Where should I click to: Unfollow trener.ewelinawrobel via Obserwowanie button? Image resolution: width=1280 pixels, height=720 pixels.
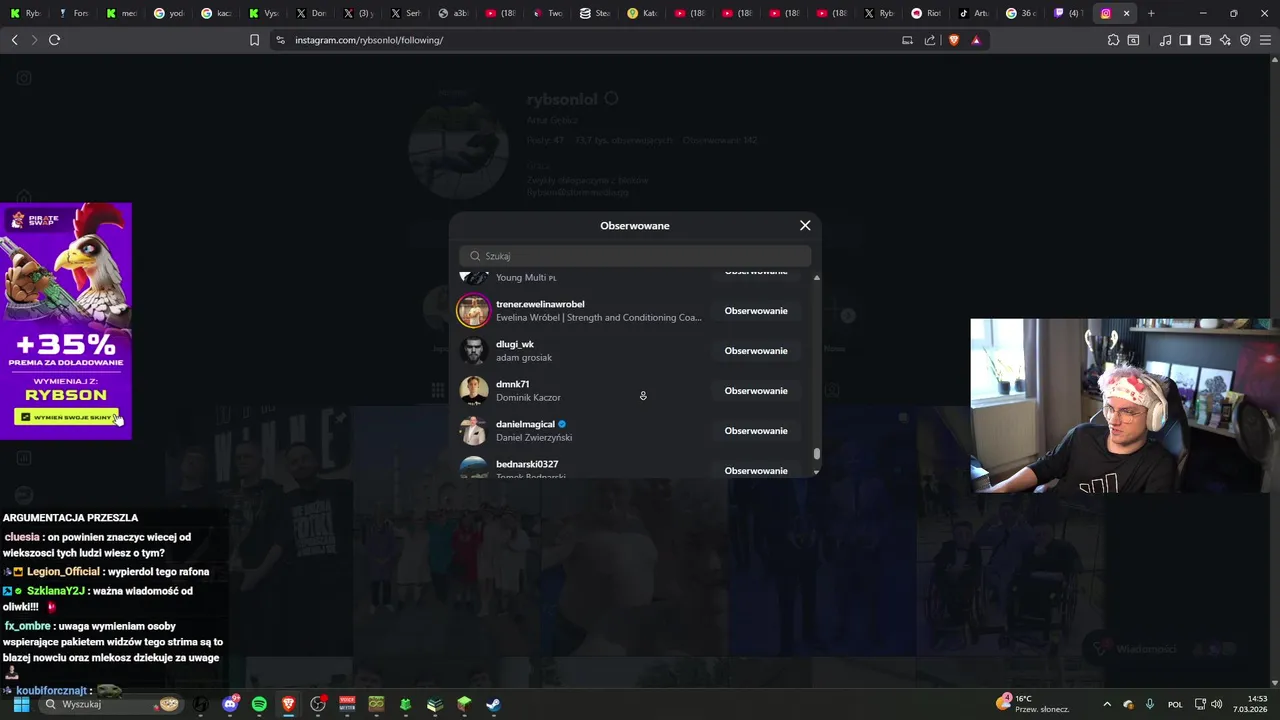tap(756, 311)
